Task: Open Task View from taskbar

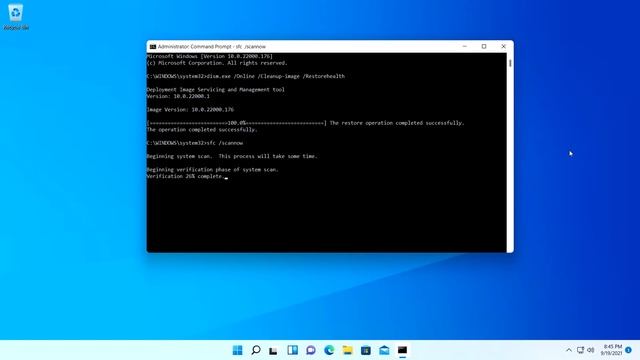Action: (273, 350)
